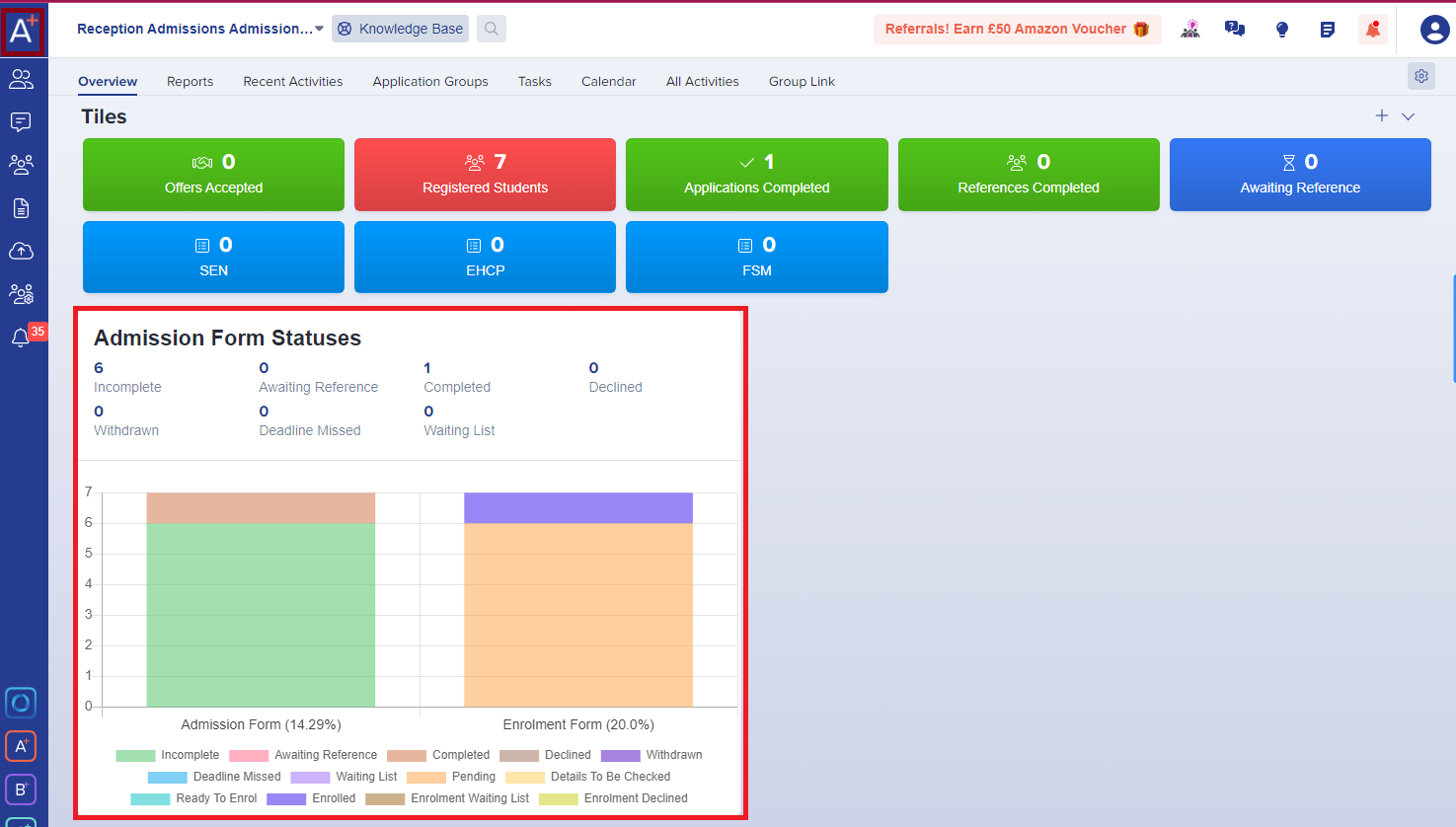Viewport: 1456px width, 827px height.
Task: Click the circular blue app icon
Action: tap(21, 704)
